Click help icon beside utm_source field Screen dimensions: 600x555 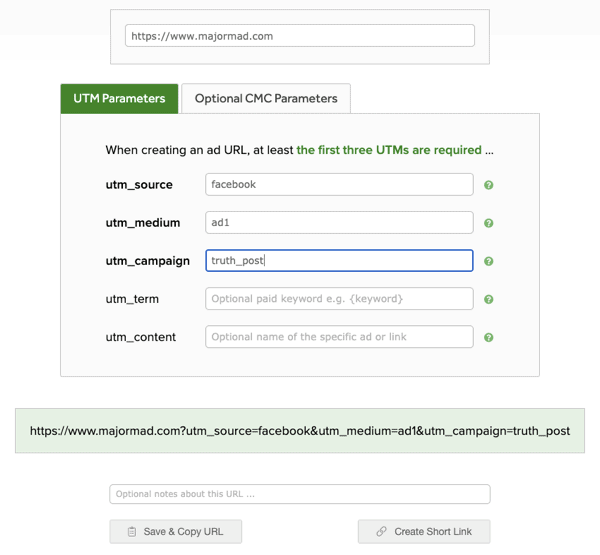[488, 185]
